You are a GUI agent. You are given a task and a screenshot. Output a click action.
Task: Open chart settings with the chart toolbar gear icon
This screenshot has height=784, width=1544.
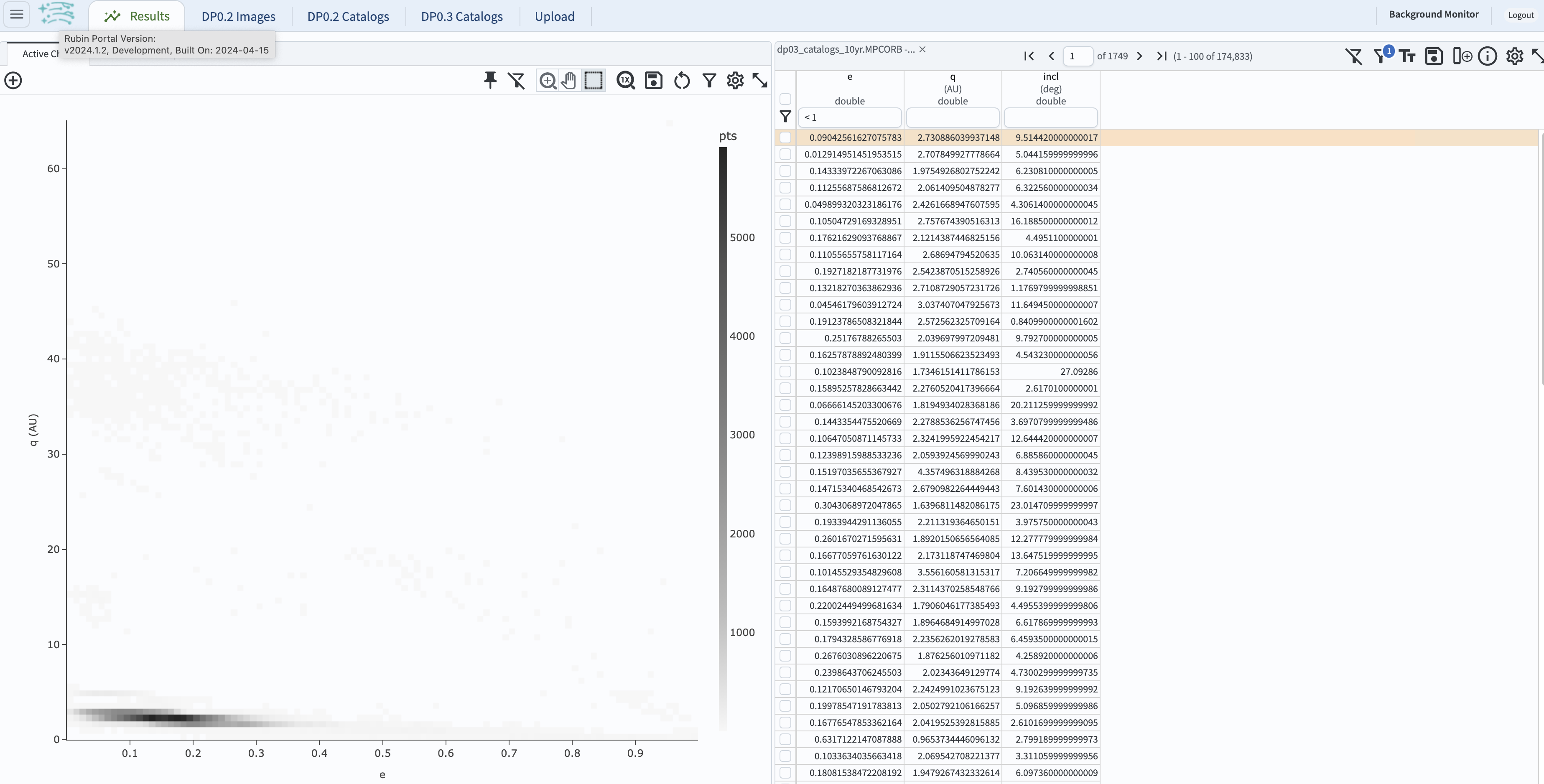735,80
